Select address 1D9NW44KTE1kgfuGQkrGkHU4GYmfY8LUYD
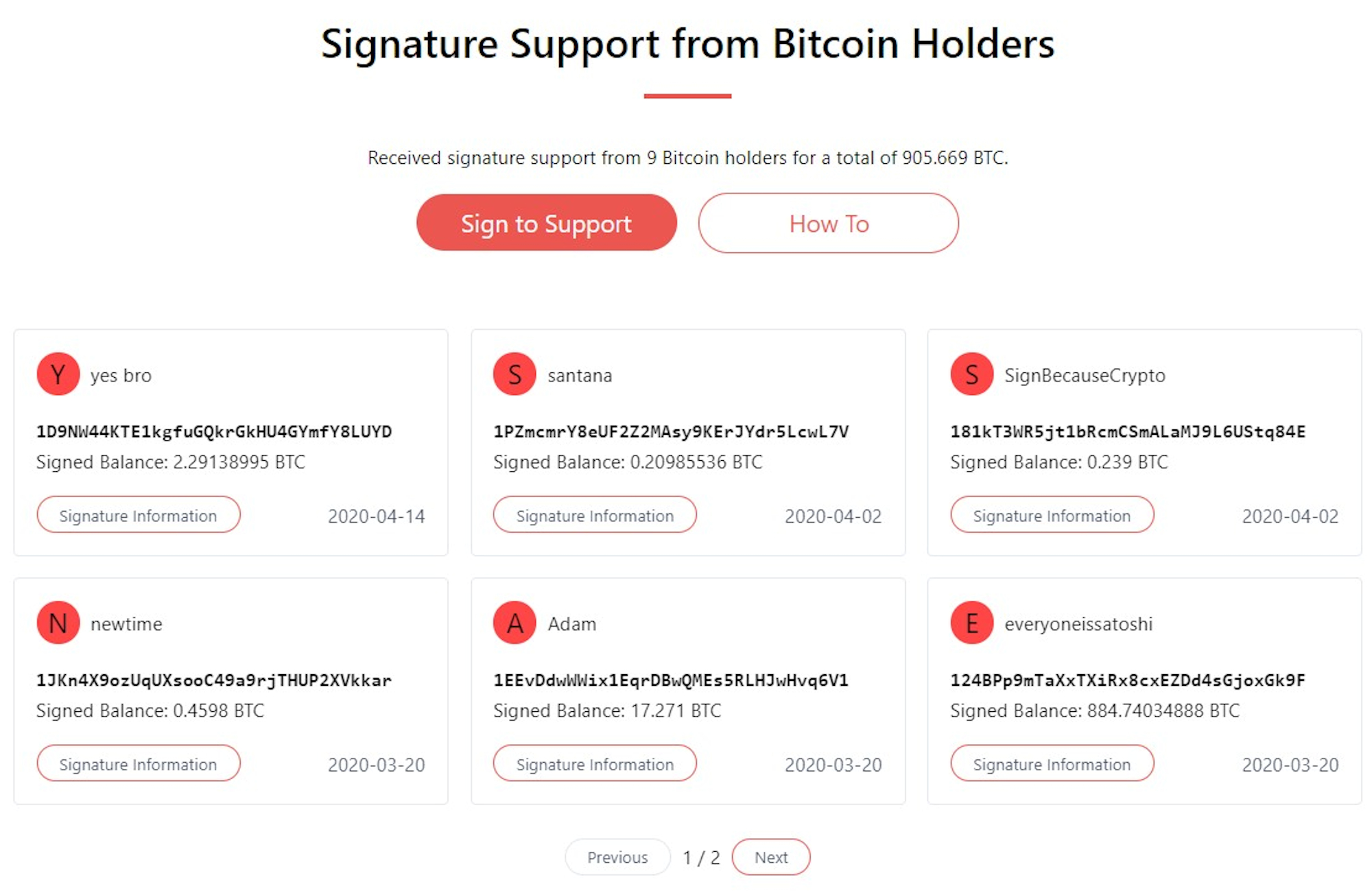The width and height of the screenshot is (1372, 895). point(214,431)
